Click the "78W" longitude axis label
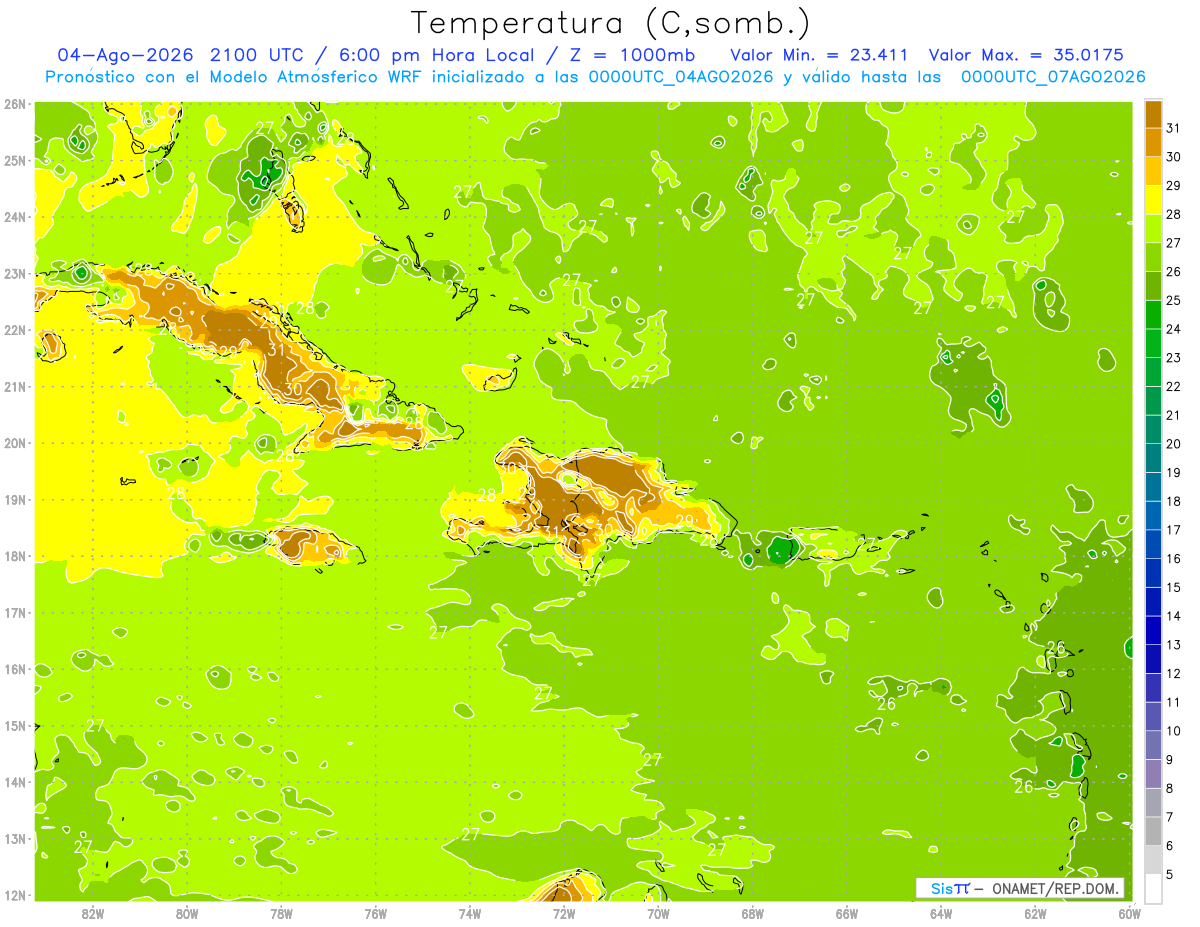1200x927 pixels. (x=281, y=913)
